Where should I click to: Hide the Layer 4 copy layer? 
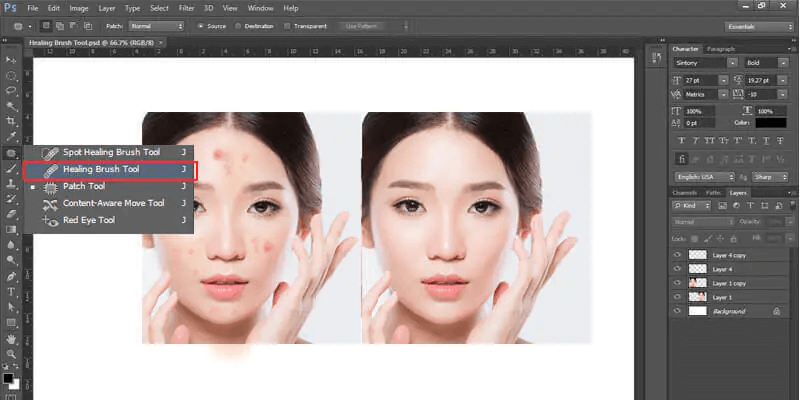click(677, 255)
